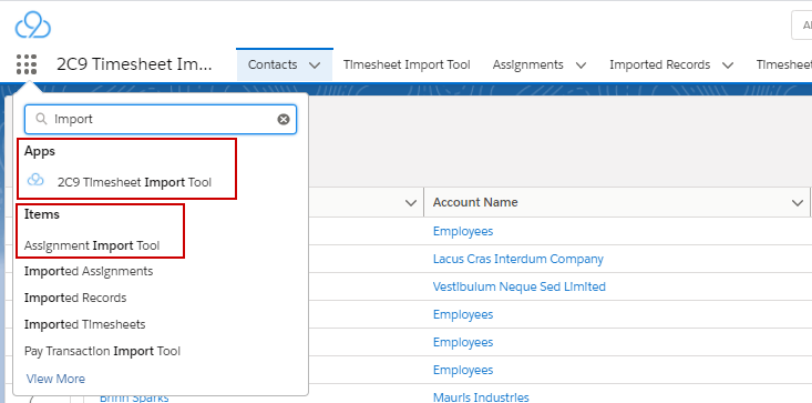Open Imported Timesheets item
The width and height of the screenshot is (812, 403).
(84, 324)
